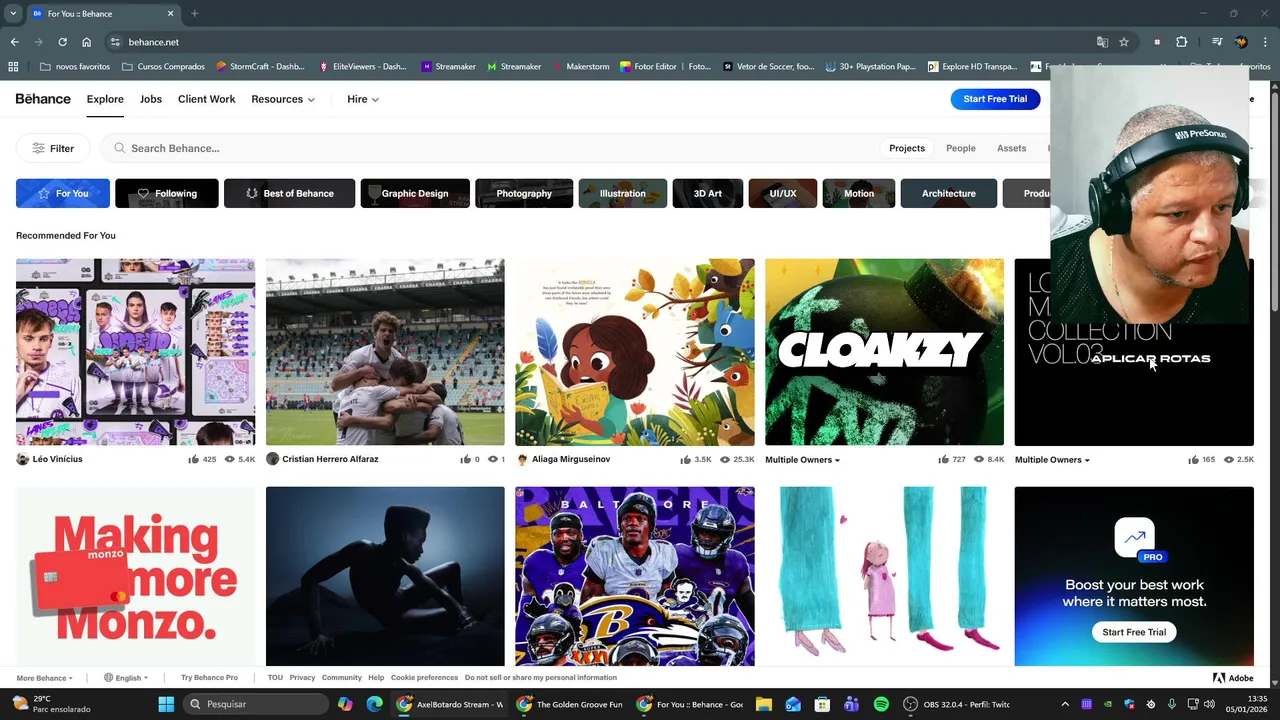Open Spotify from the taskbar
1280x720 pixels.
click(881, 704)
